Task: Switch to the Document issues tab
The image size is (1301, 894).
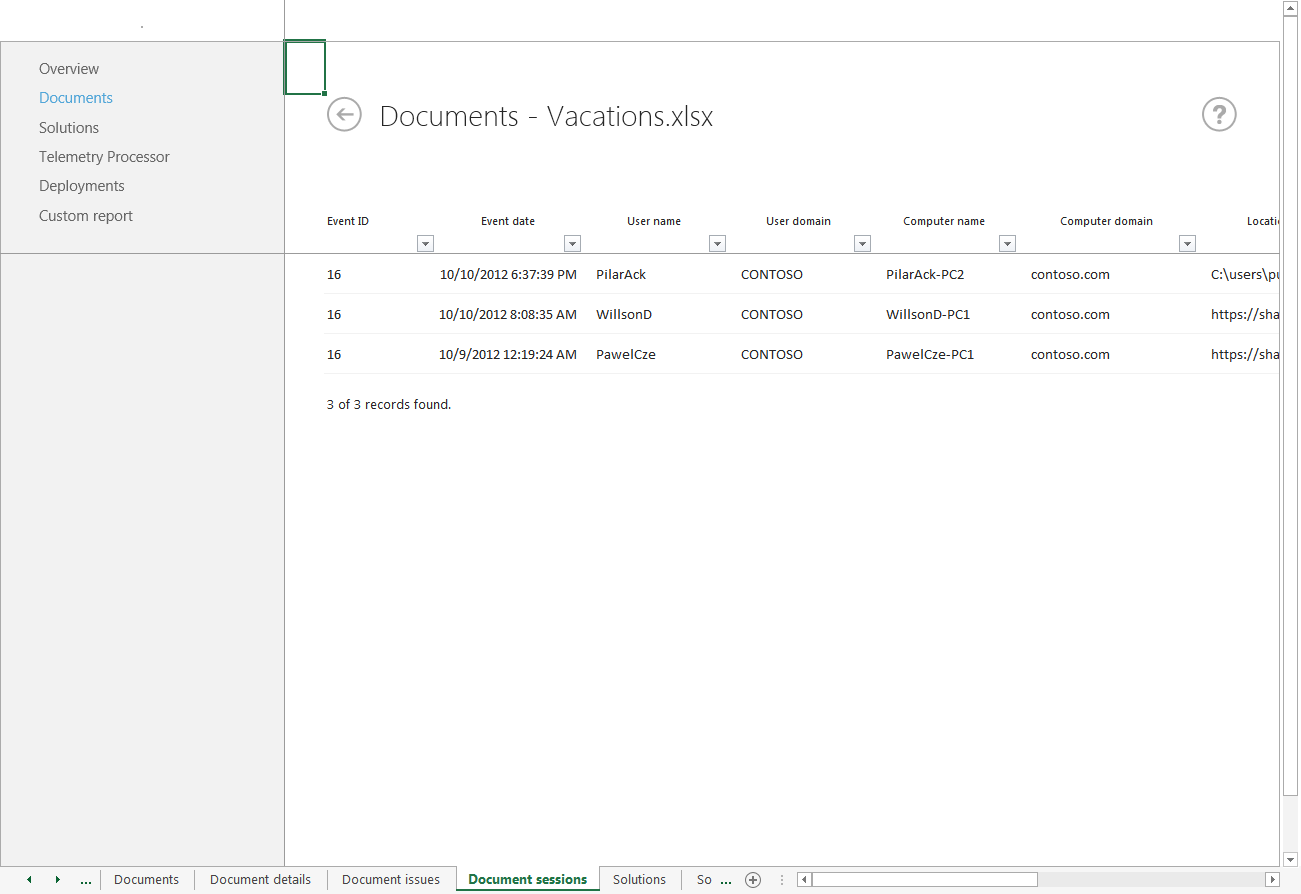Action: (391, 879)
